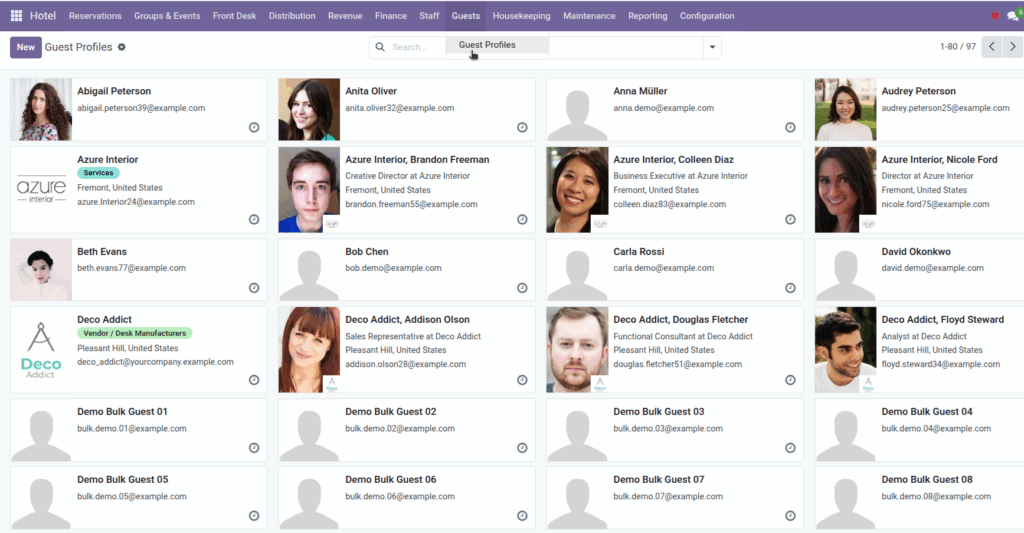Open David Okonkwo profile name
The image size is (1024, 533).
916,251
